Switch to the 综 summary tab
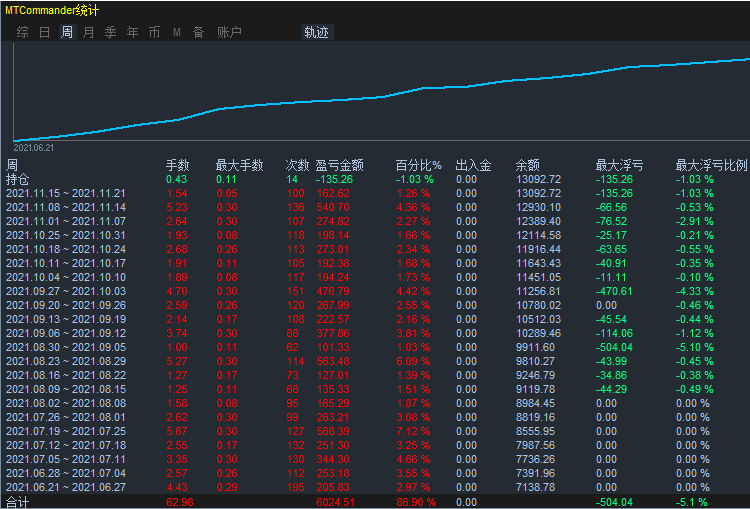750x509 pixels. point(22,32)
